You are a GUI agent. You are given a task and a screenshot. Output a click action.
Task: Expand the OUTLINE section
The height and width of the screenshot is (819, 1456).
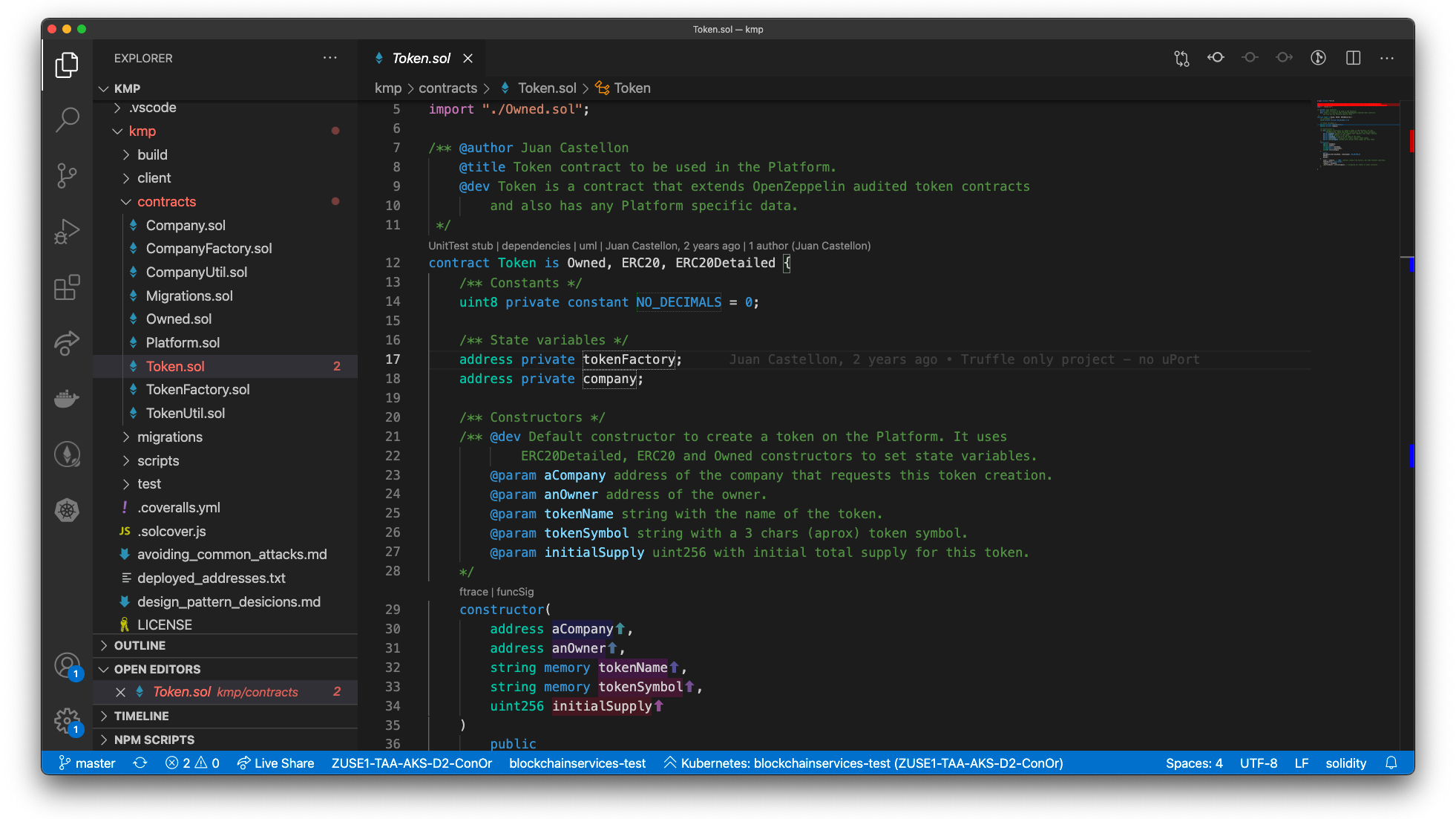pos(140,646)
